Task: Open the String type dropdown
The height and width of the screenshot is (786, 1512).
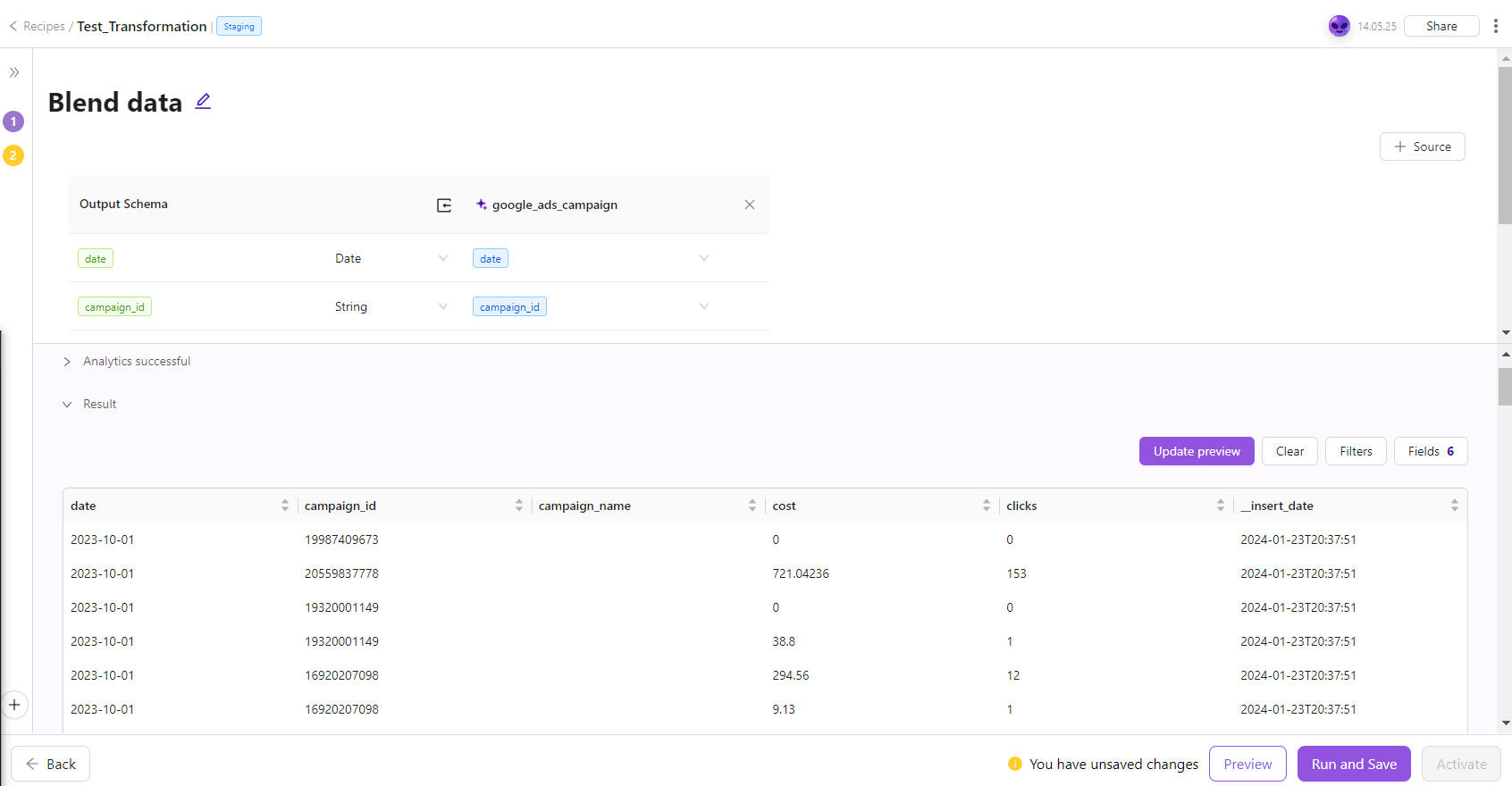Action: [442, 306]
